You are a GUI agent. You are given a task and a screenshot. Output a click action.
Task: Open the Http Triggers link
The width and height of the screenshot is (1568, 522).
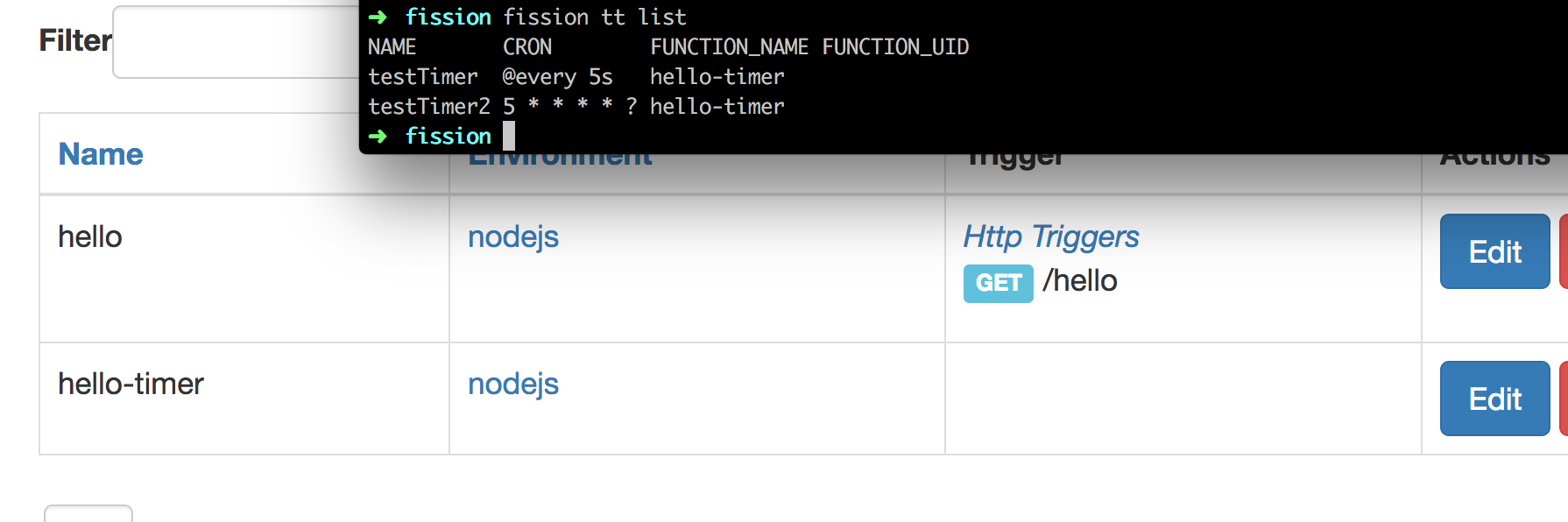click(x=1049, y=236)
